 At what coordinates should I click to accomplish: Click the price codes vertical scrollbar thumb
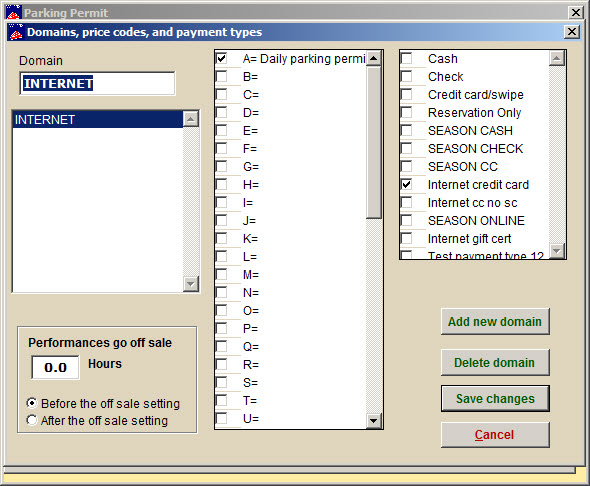[374, 142]
